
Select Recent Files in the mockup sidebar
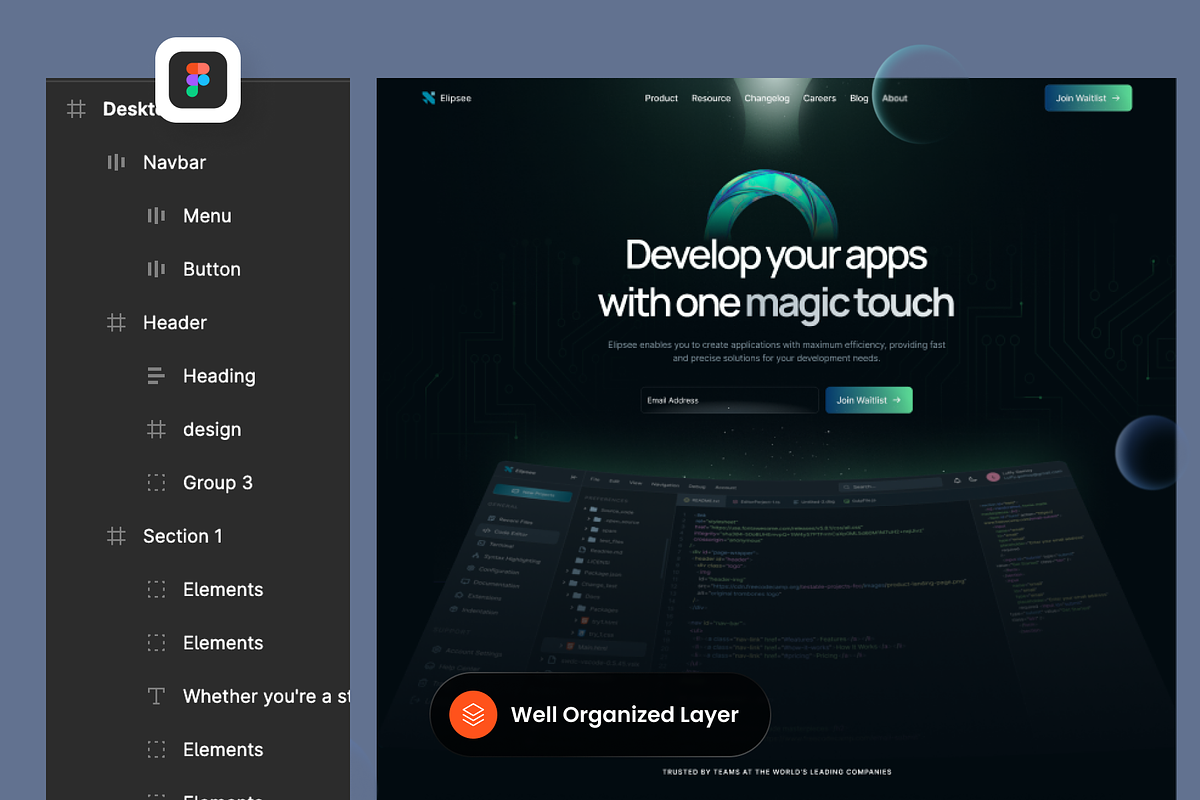click(x=512, y=521)
